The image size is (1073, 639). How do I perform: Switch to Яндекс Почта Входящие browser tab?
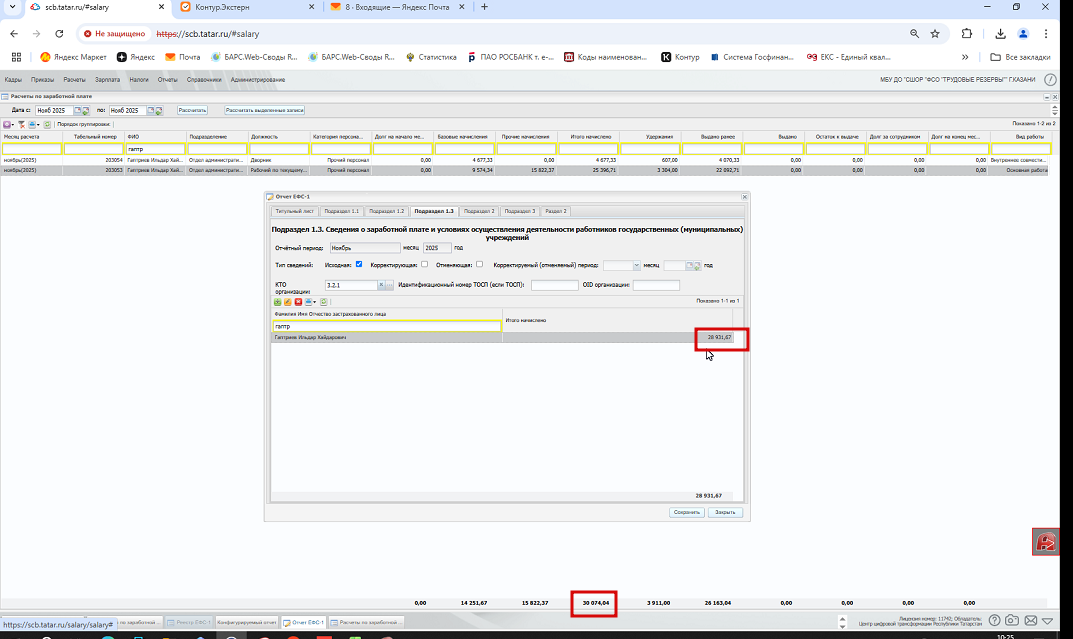(396, 7)
